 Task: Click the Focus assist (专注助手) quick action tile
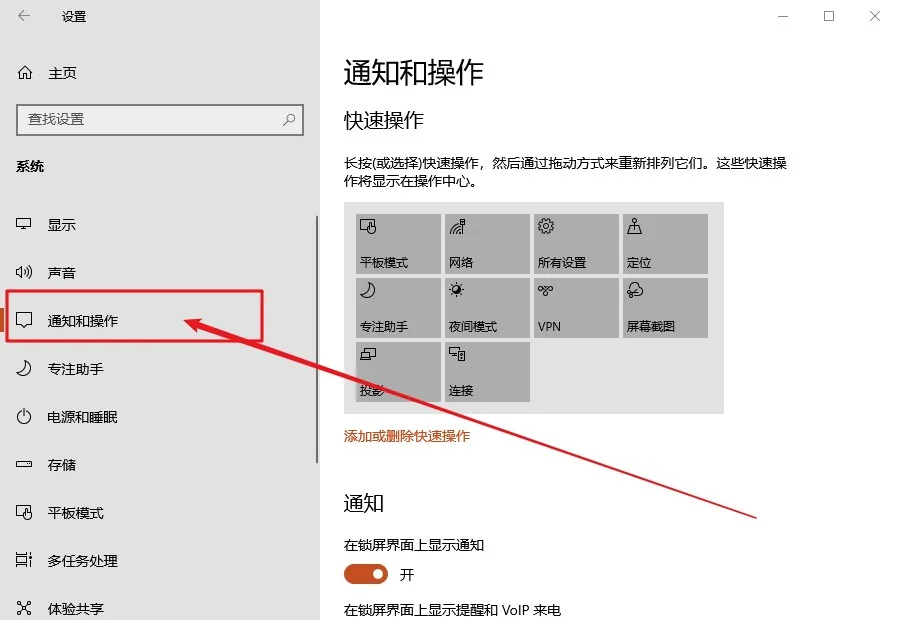click(x=398, y=308)
